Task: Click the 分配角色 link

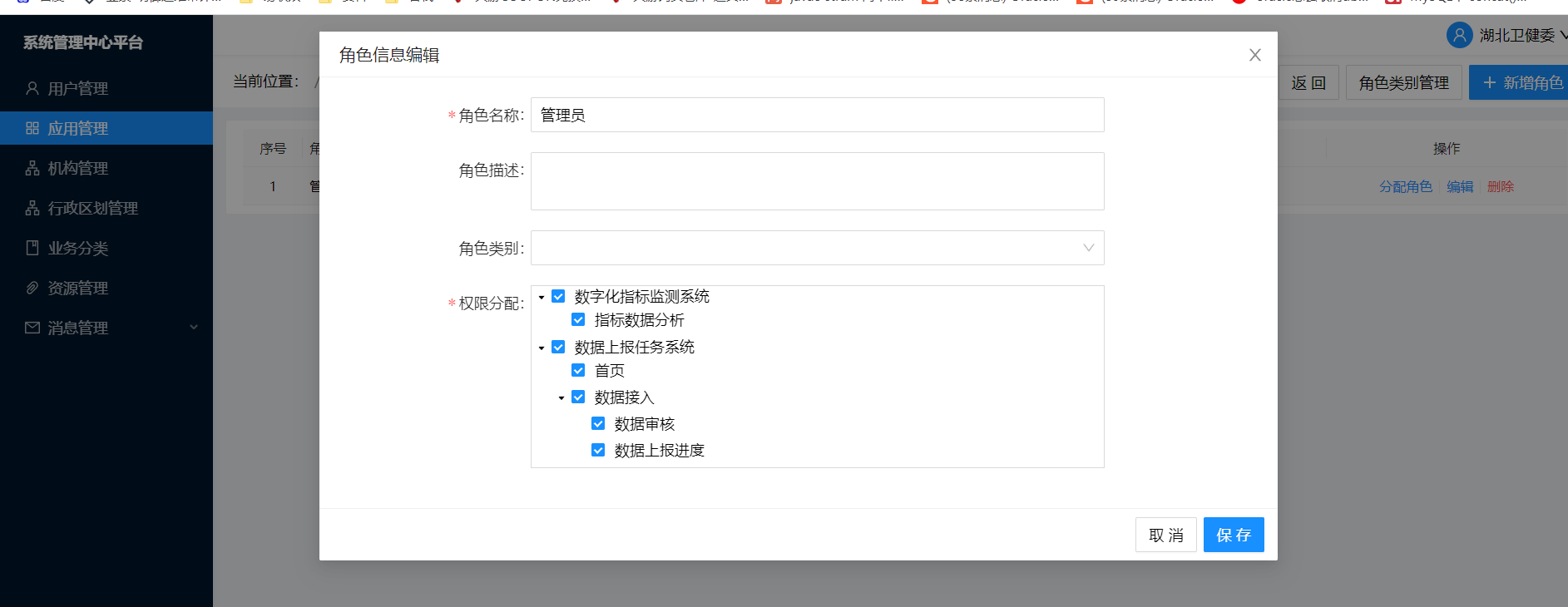Action: point(1406,186)
